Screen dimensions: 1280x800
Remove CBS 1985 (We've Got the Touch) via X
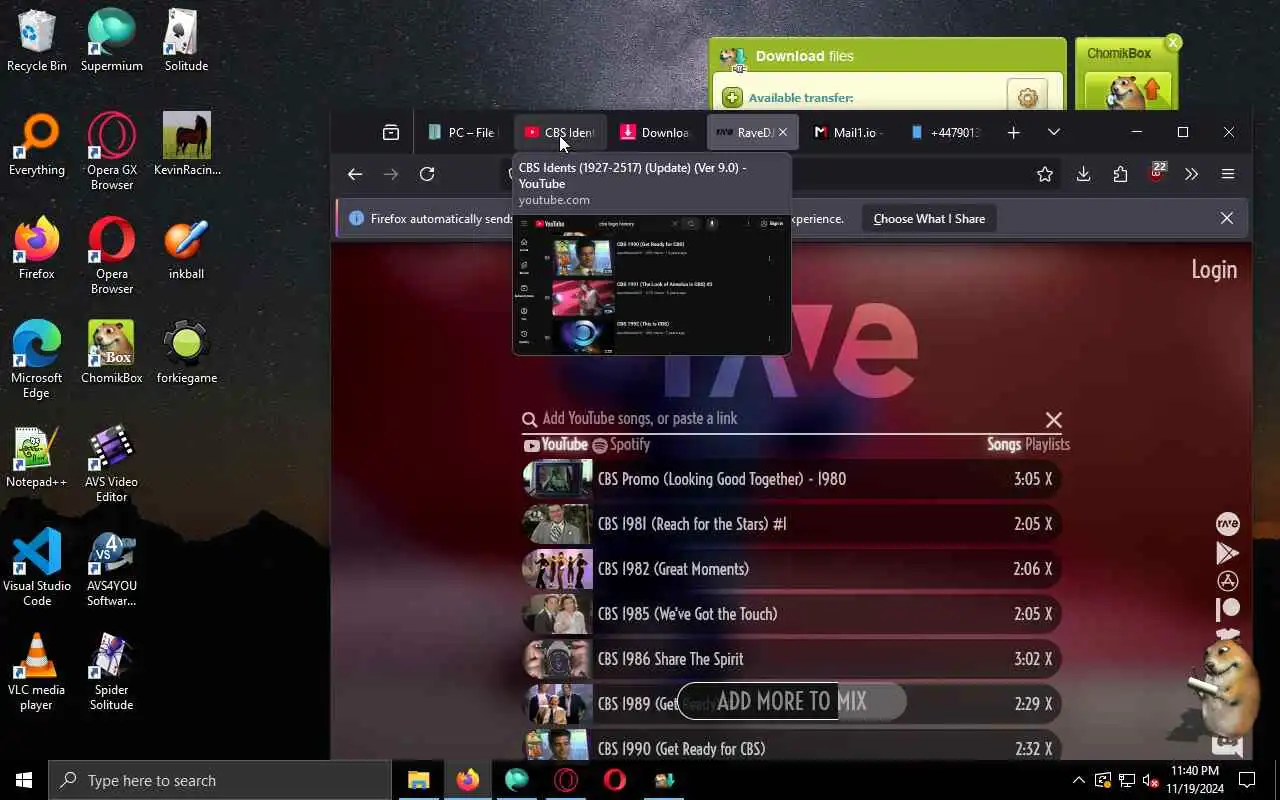tap(1047, 614)
